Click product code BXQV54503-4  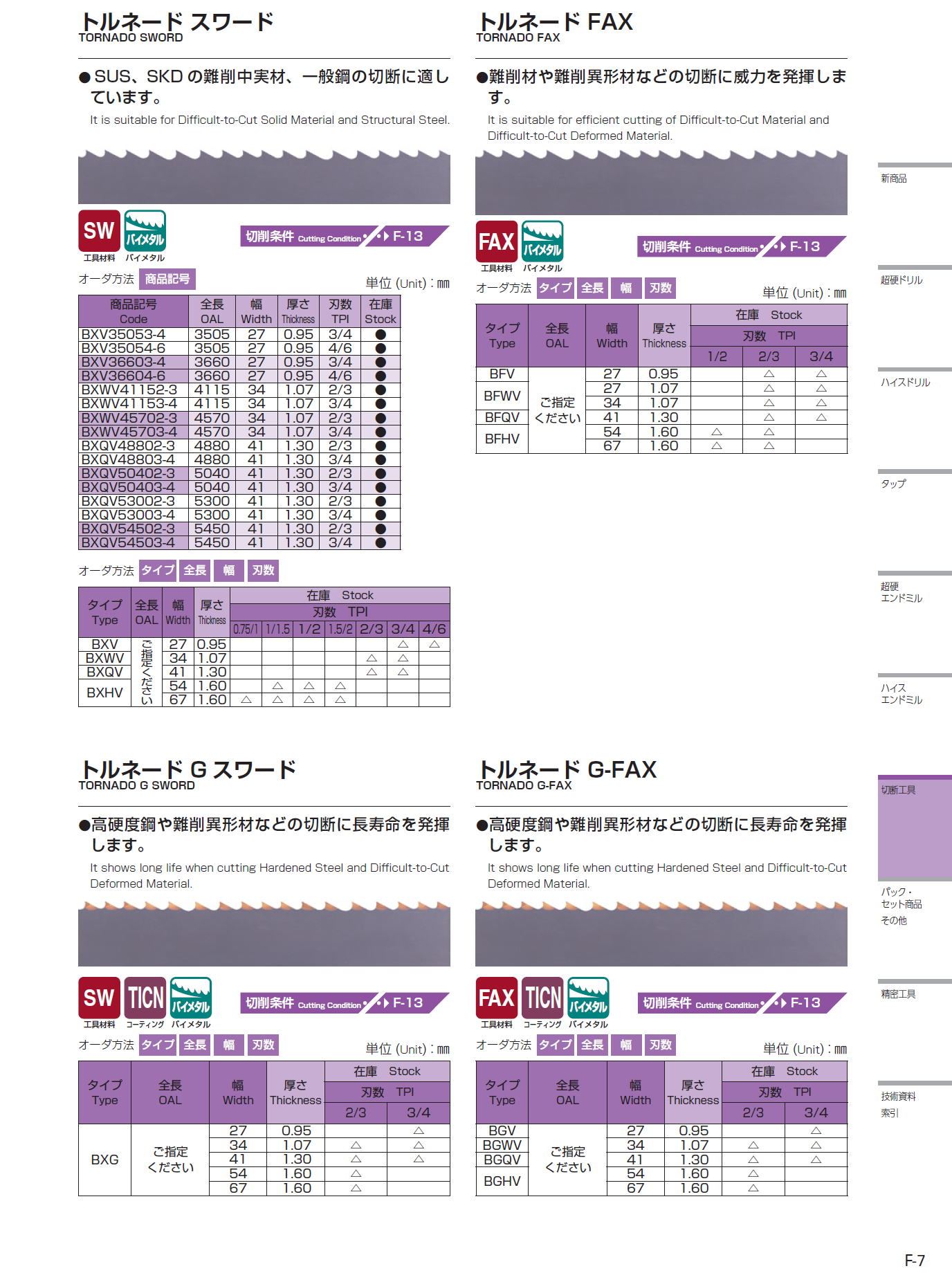(x=134, y=542)
